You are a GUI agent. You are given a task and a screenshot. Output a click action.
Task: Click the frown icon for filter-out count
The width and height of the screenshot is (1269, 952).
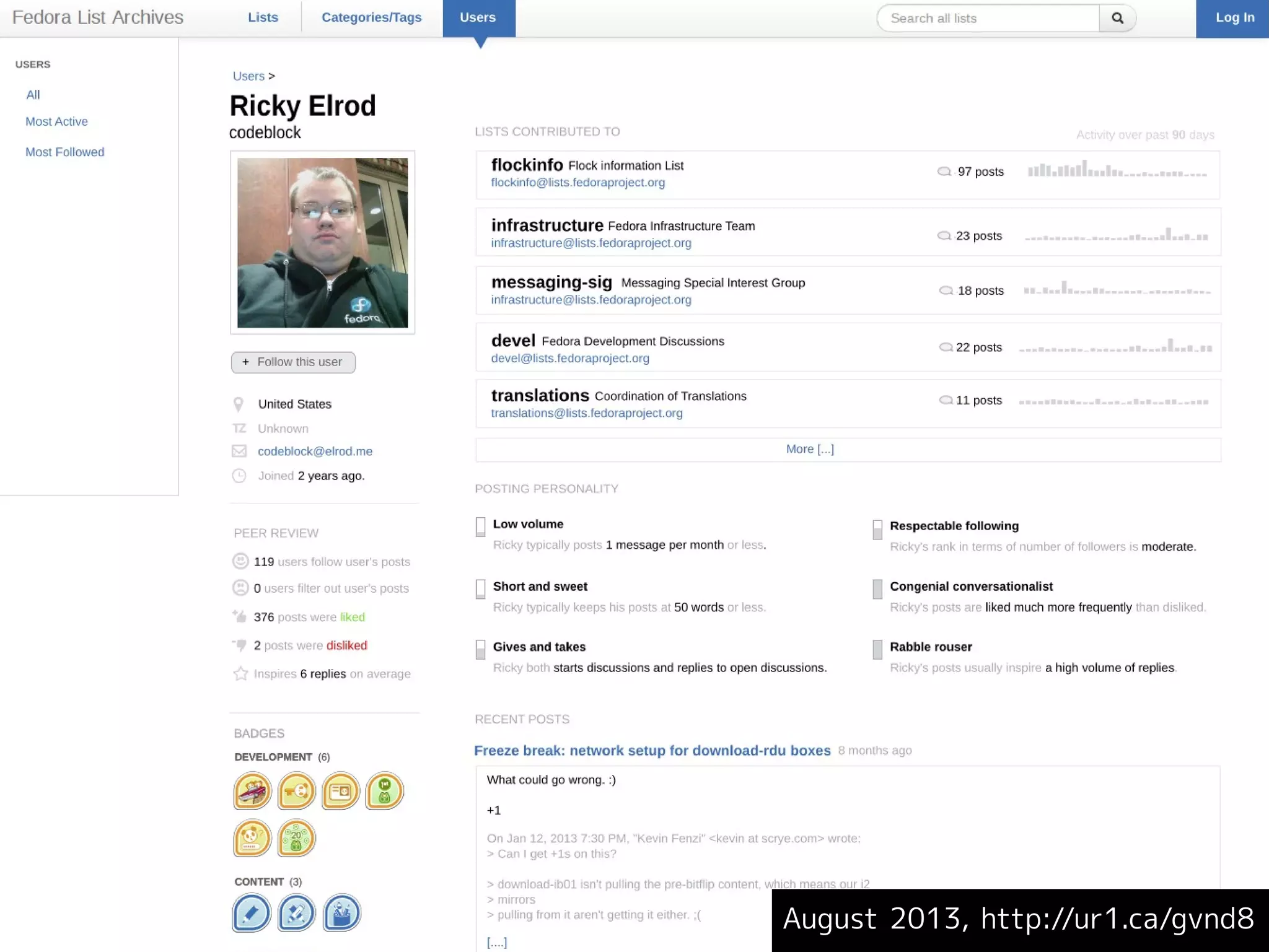coord(240,588)
